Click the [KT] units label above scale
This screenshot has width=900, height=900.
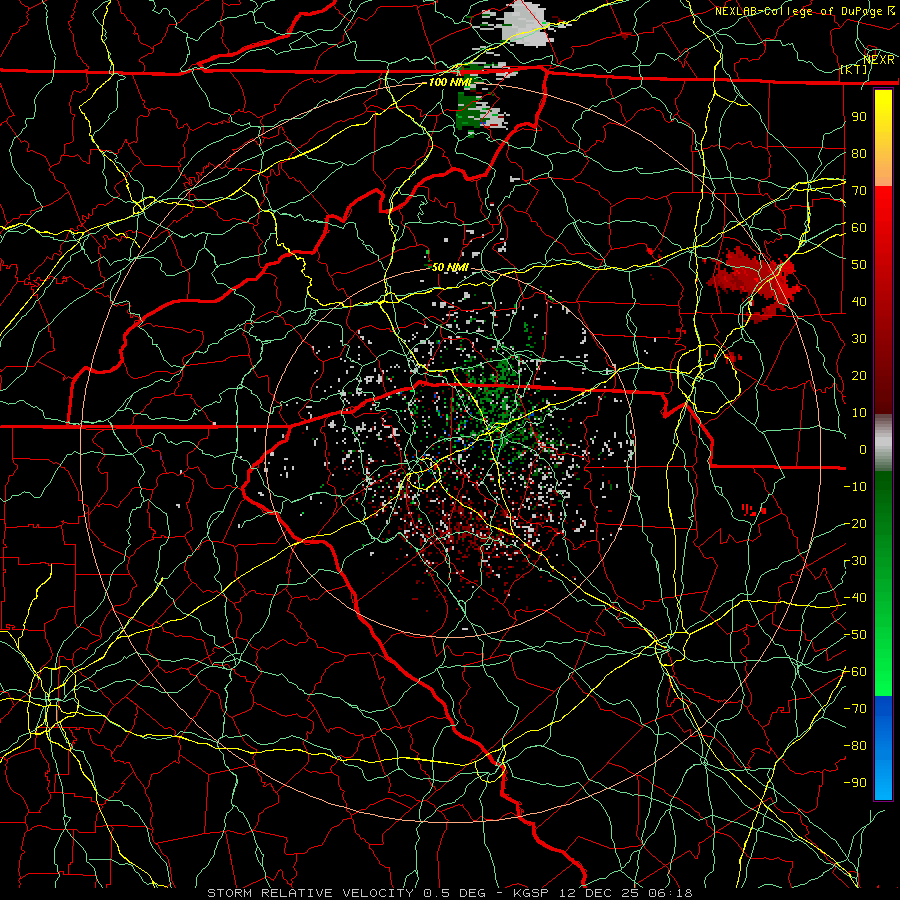pos(854,69)
